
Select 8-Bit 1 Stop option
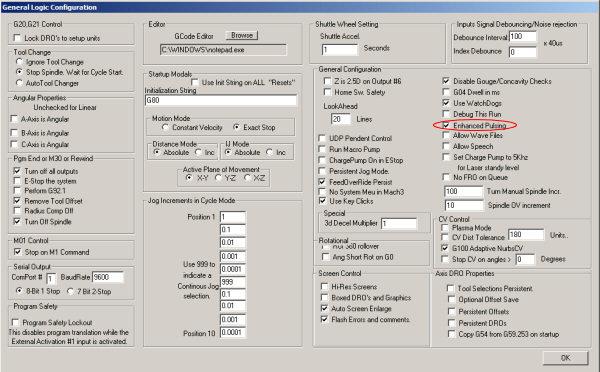[x=19, y=291]
